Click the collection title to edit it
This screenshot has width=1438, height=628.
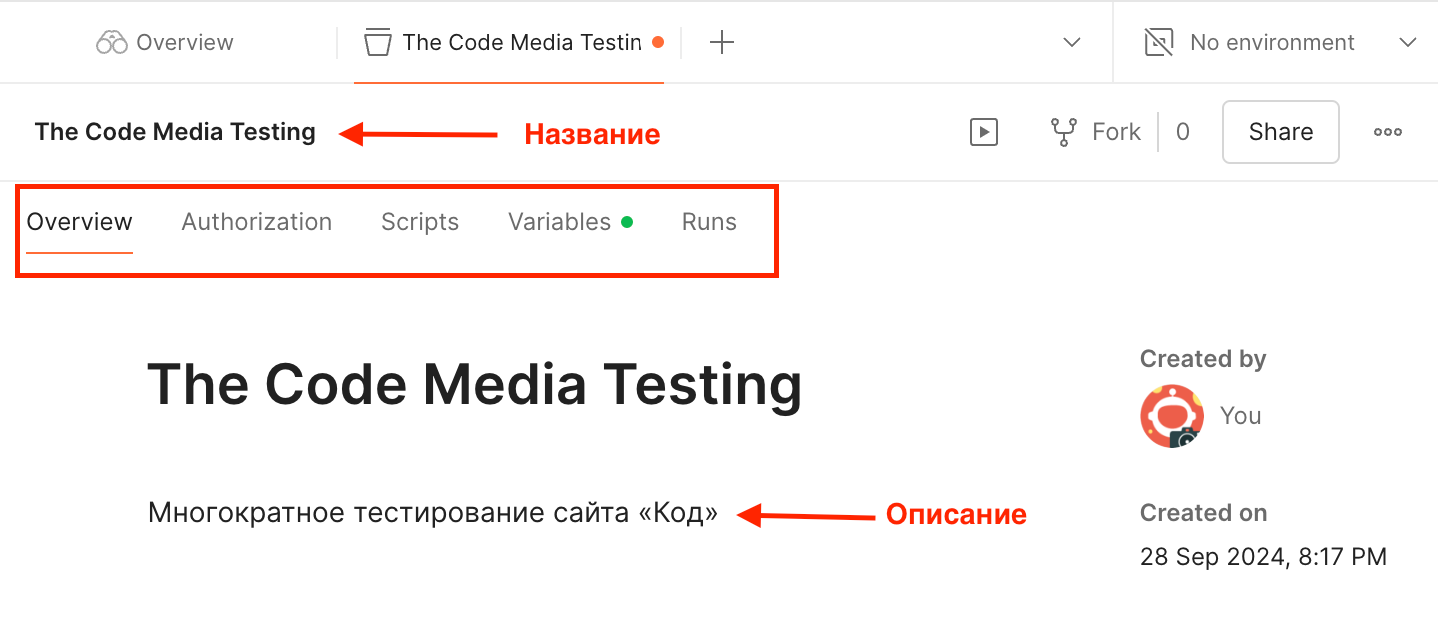pyautogui.click(x=175, y=131)
